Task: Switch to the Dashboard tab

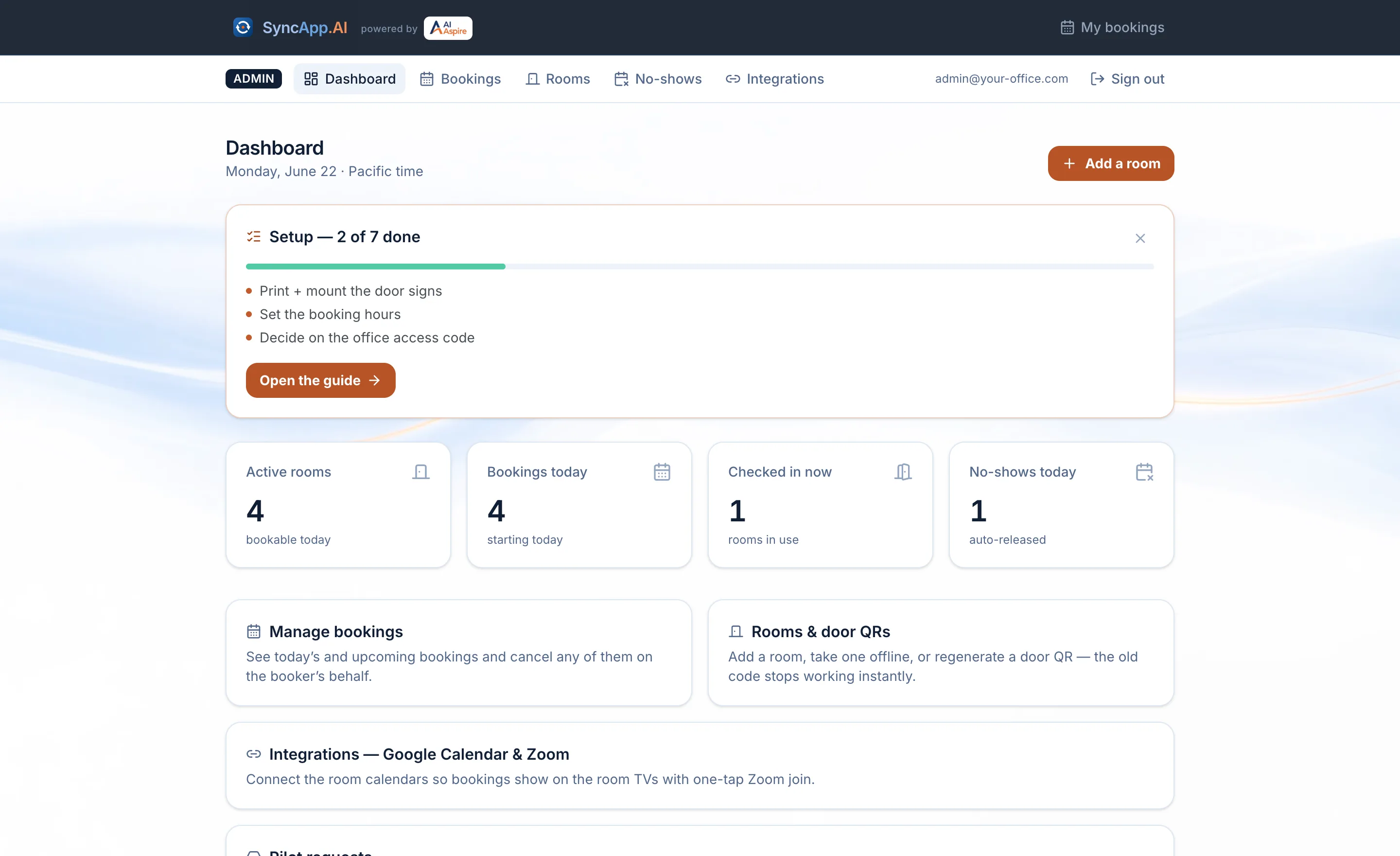Action: coord(350,78)
